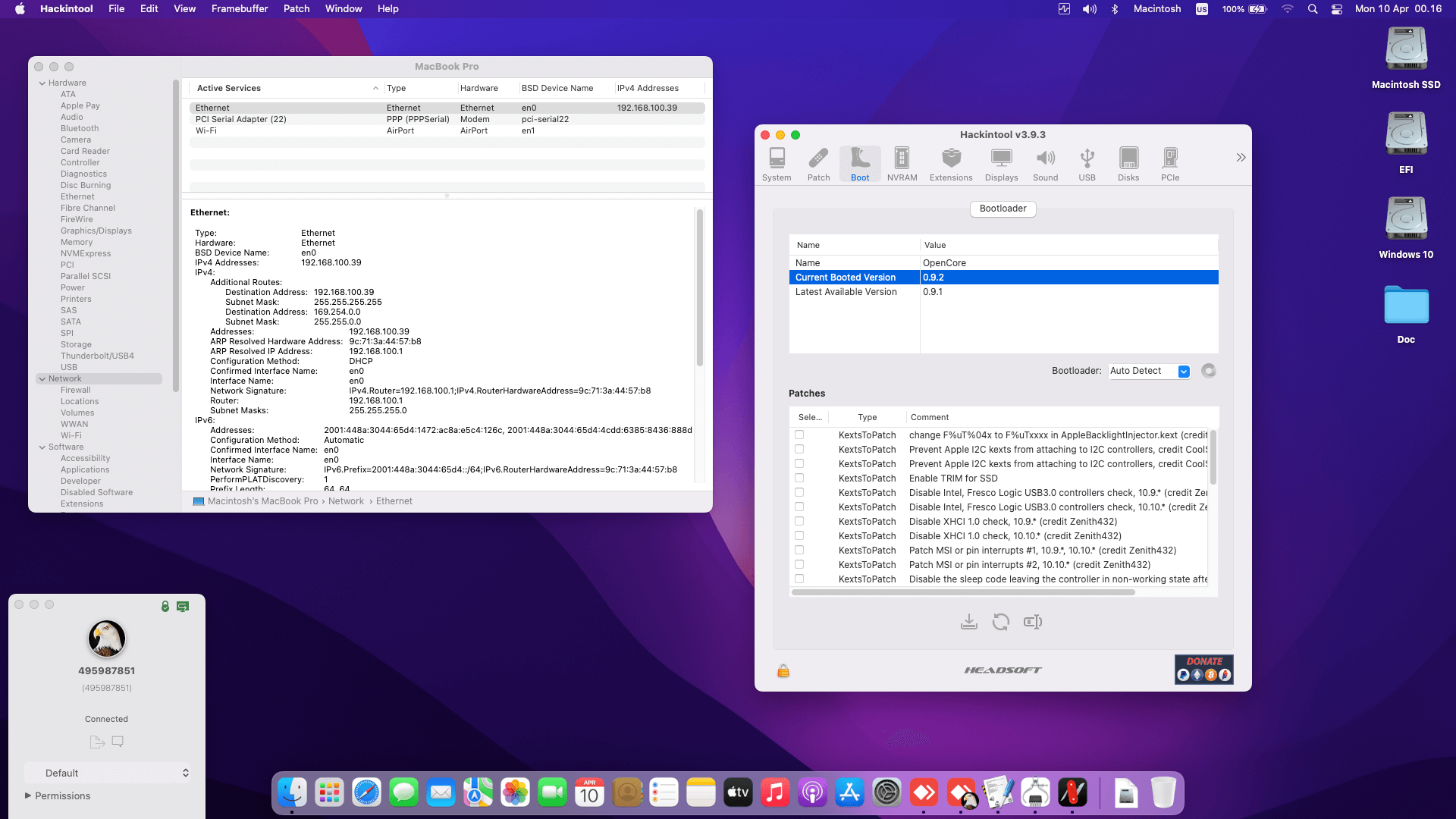Viewport: 1456px width, 819px height.
Task: Open the NVRAM section in Hackintool
Action: click(902, 164)
